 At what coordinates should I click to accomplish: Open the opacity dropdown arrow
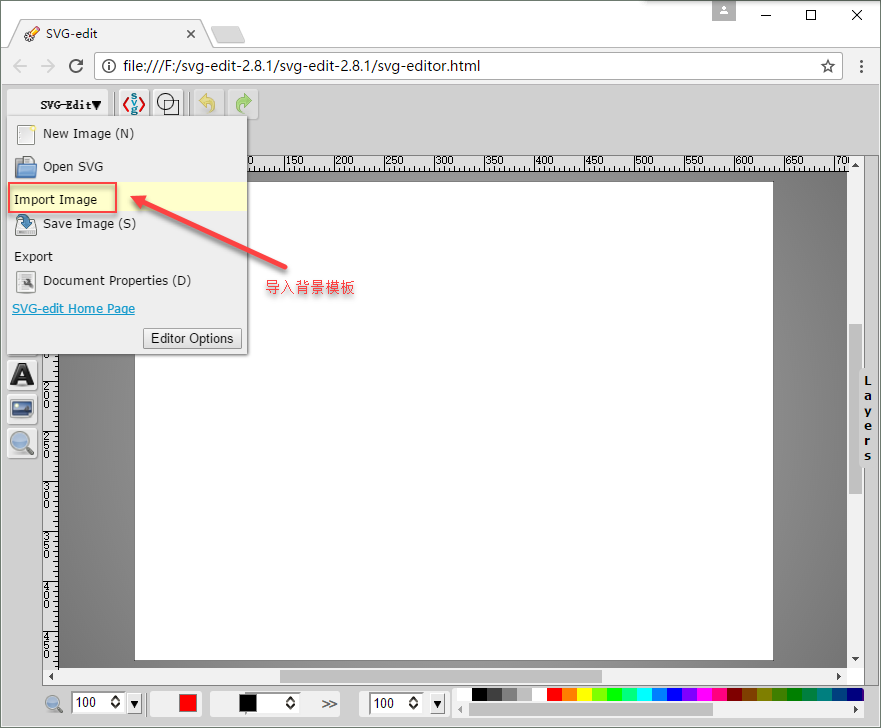(x=438, y=703)
